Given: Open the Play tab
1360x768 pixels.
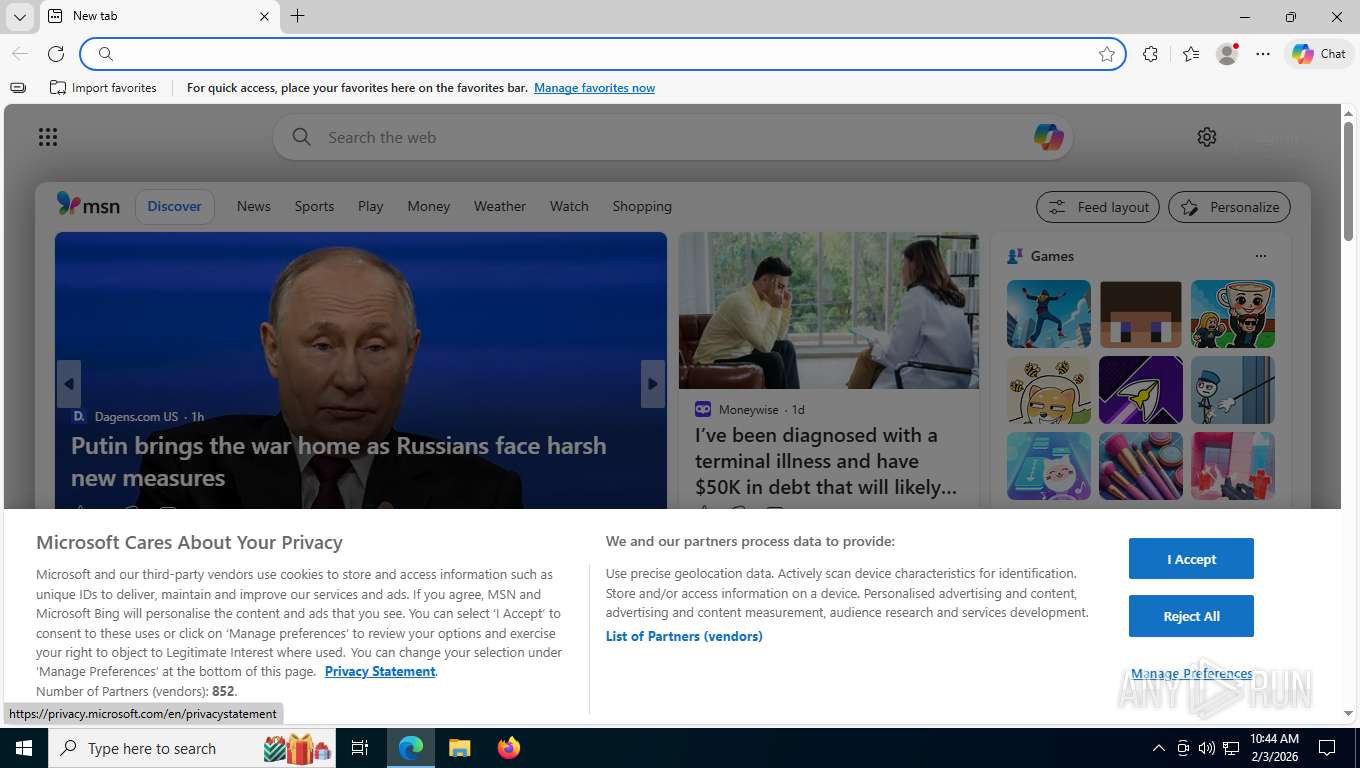Looking at the screenshot, I should [370, 206].
